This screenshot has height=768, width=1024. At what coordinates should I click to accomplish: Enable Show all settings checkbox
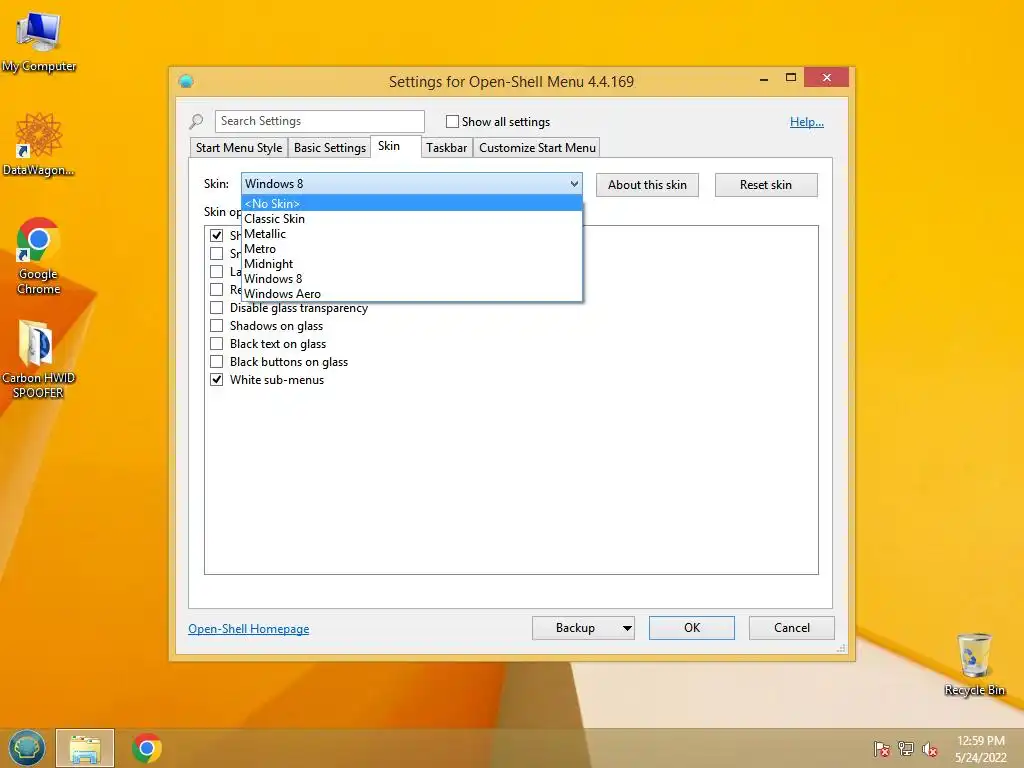tap(452, 121)
